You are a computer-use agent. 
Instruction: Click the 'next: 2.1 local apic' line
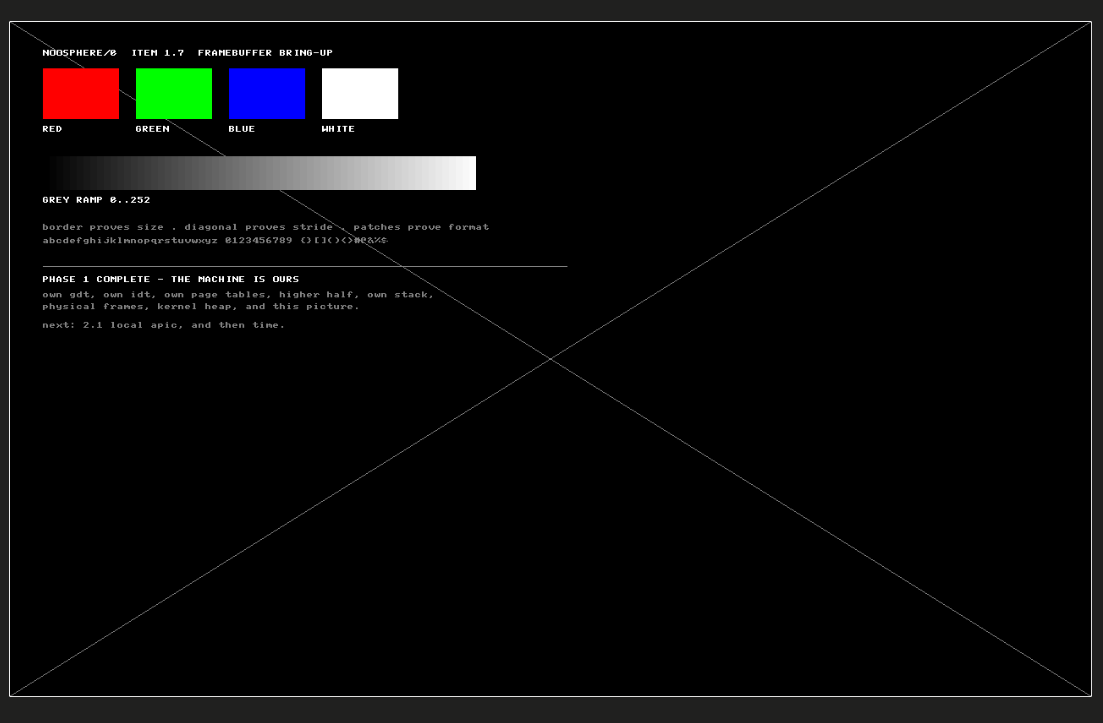tap(164, 325)
